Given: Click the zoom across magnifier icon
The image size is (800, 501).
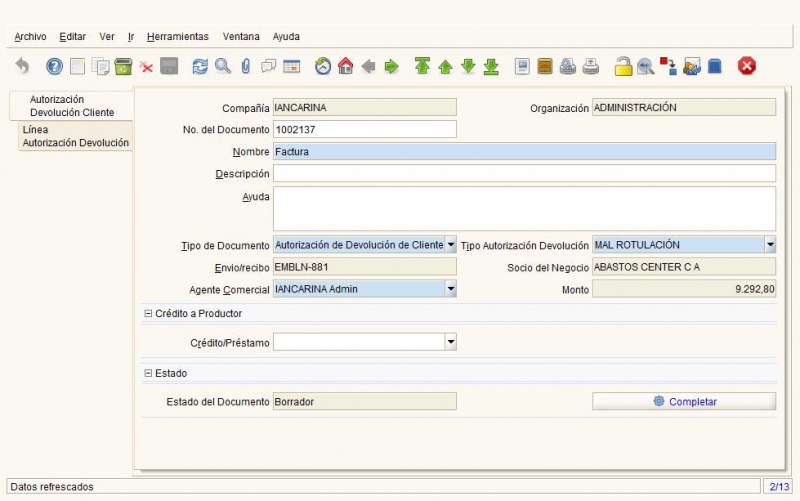Looking at the screenshot, I should [x=645, y=66].
